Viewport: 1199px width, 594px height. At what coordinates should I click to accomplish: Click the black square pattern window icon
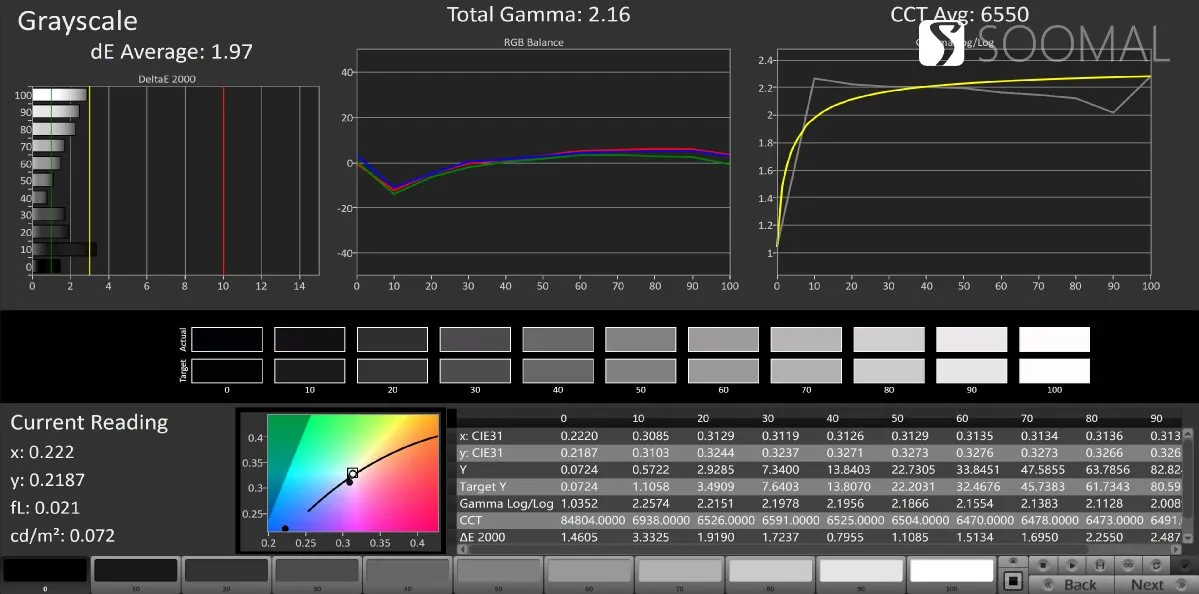tap(1013, 581)
